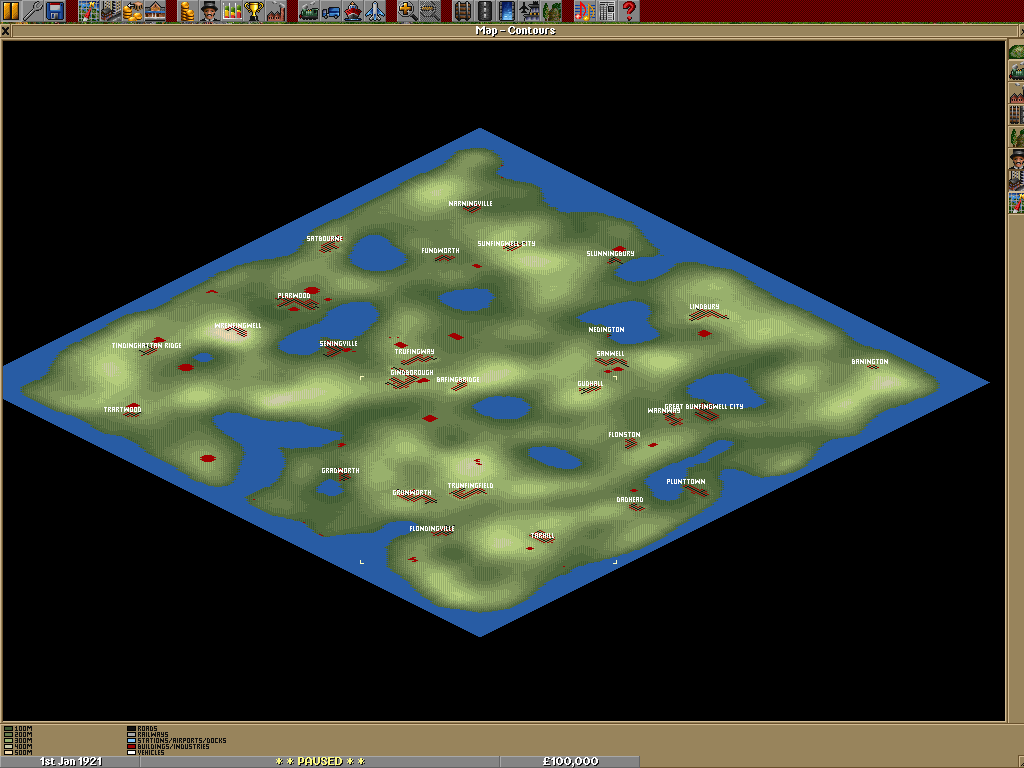Open sound and music notes icon
The width and height of the screenshot is (1024, 768).
point(584,11)
